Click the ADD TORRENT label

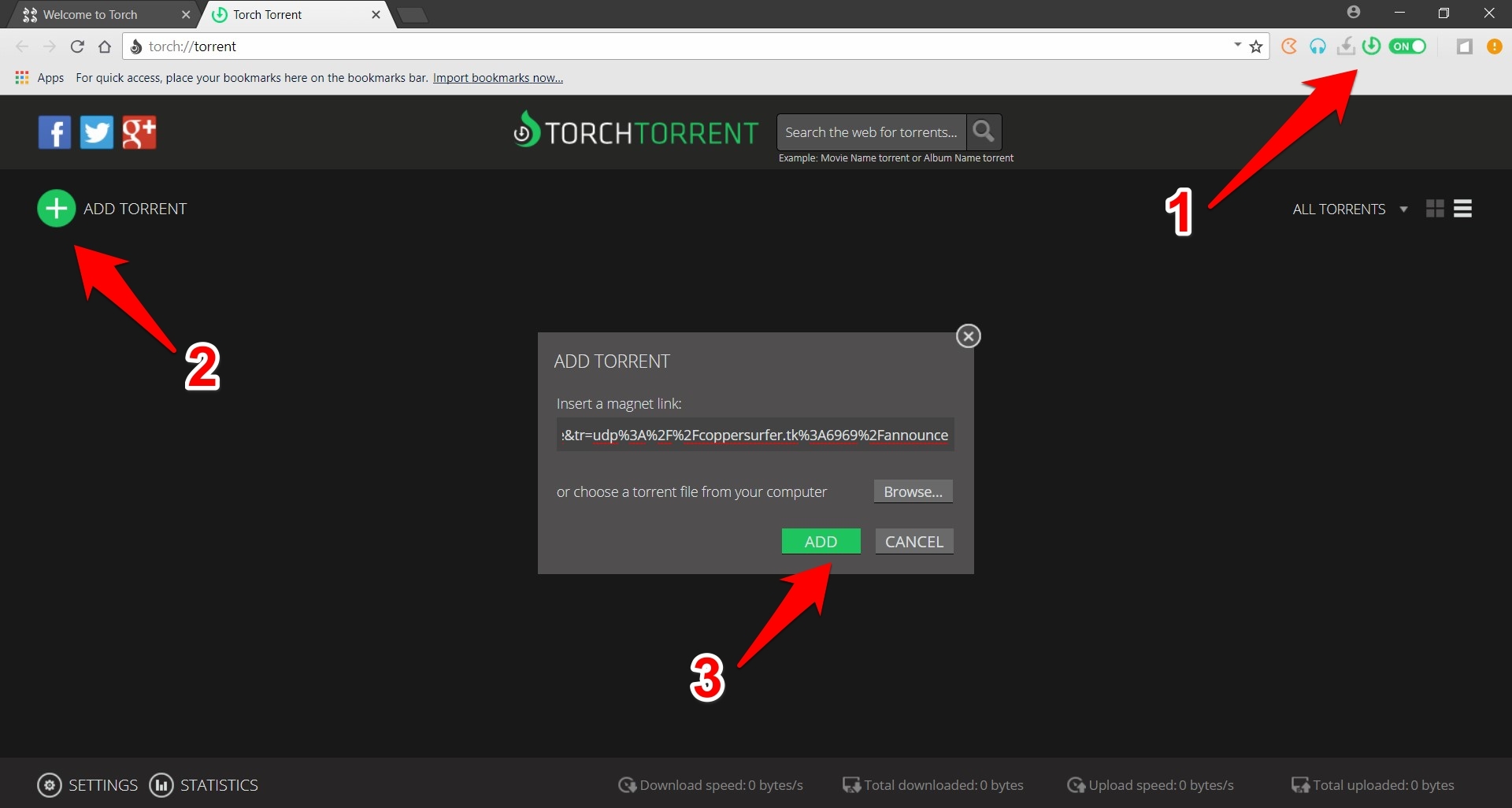pos(135,209)
